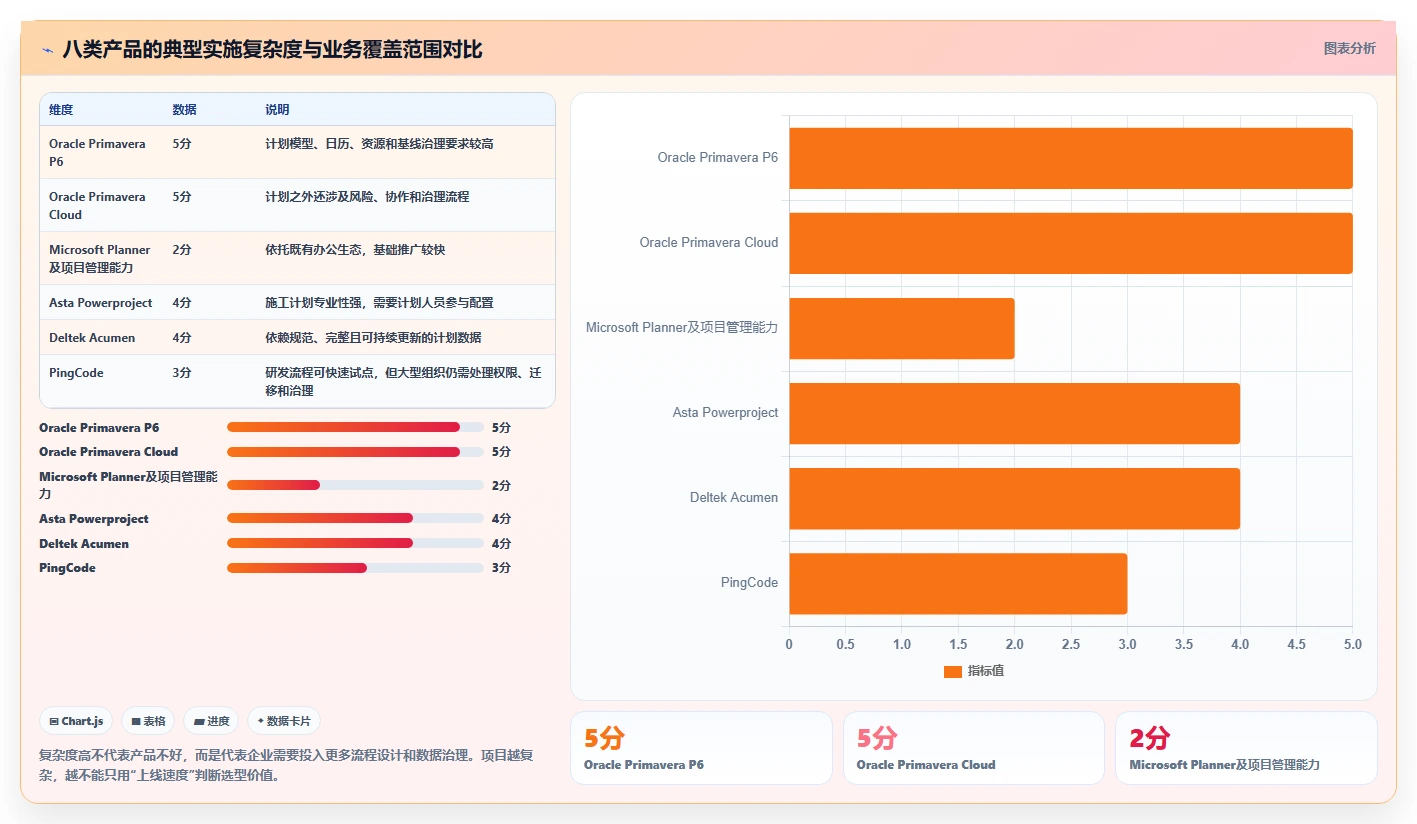Click the Oracle Primavera Cloud progress bar

[355, 452]
